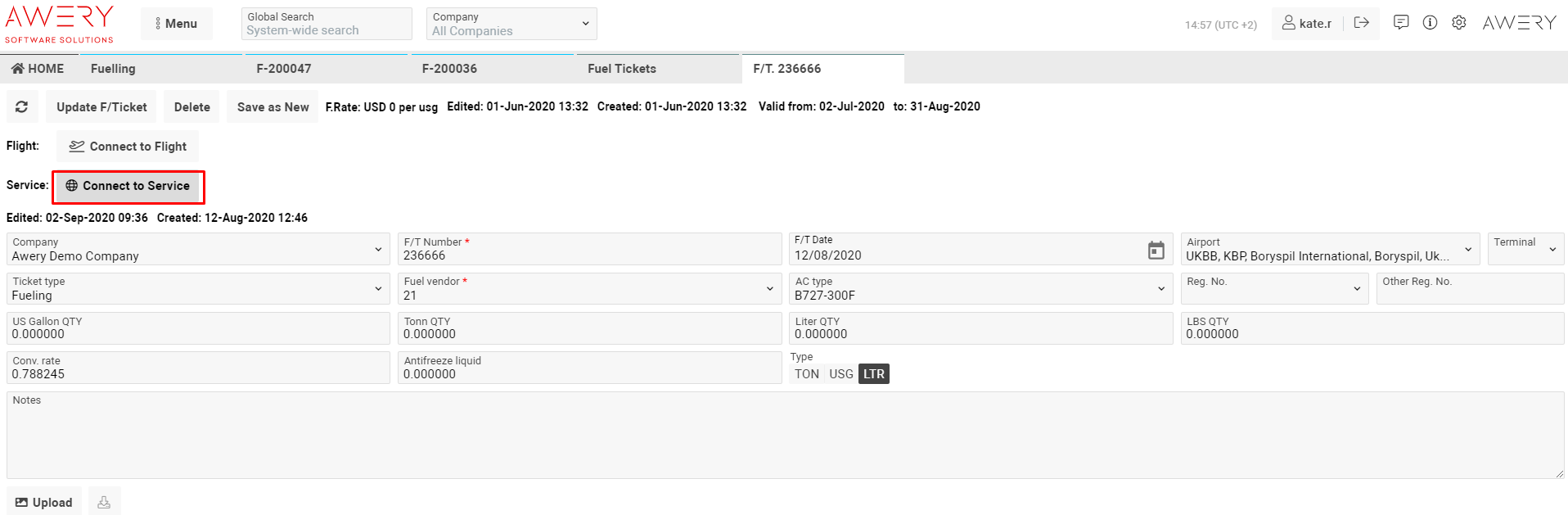Switch to the Fuel Tickets tab
Screen dimensions: 1568x515
(x=622, y=69)
